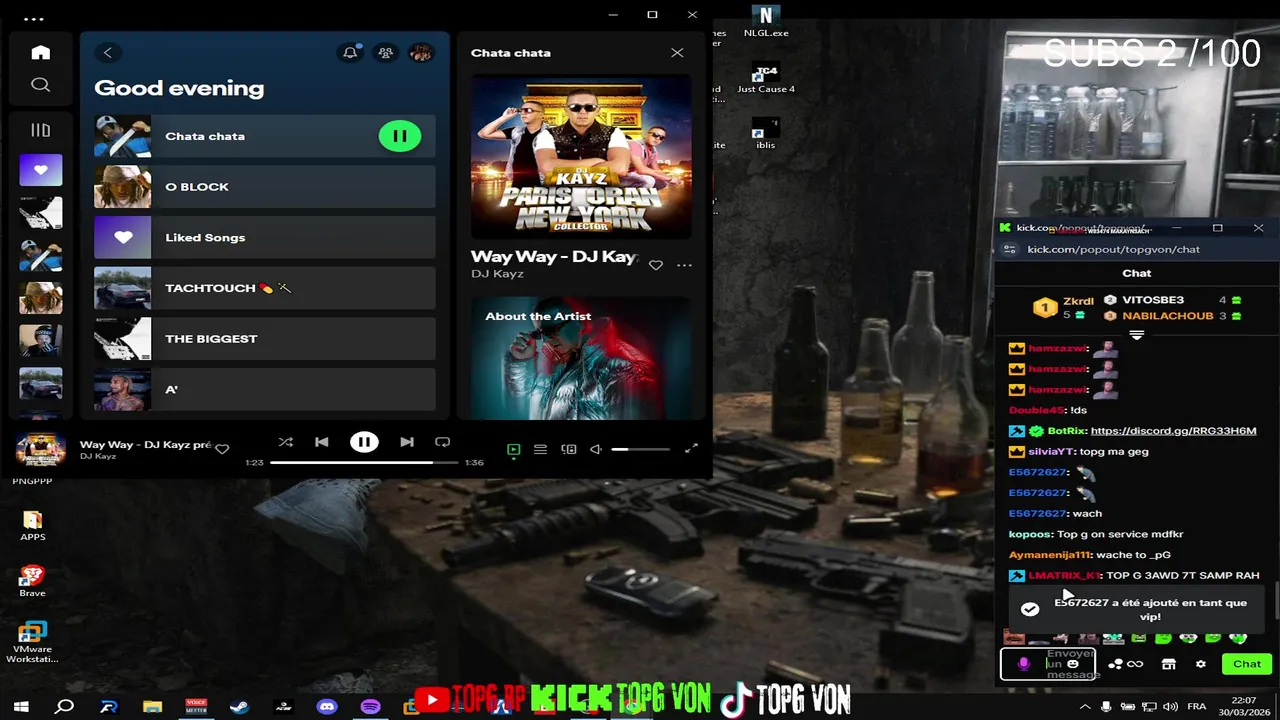Launch Brave from the desktop
Screen dimensions: 1280x720
click(x=33, y=582)
